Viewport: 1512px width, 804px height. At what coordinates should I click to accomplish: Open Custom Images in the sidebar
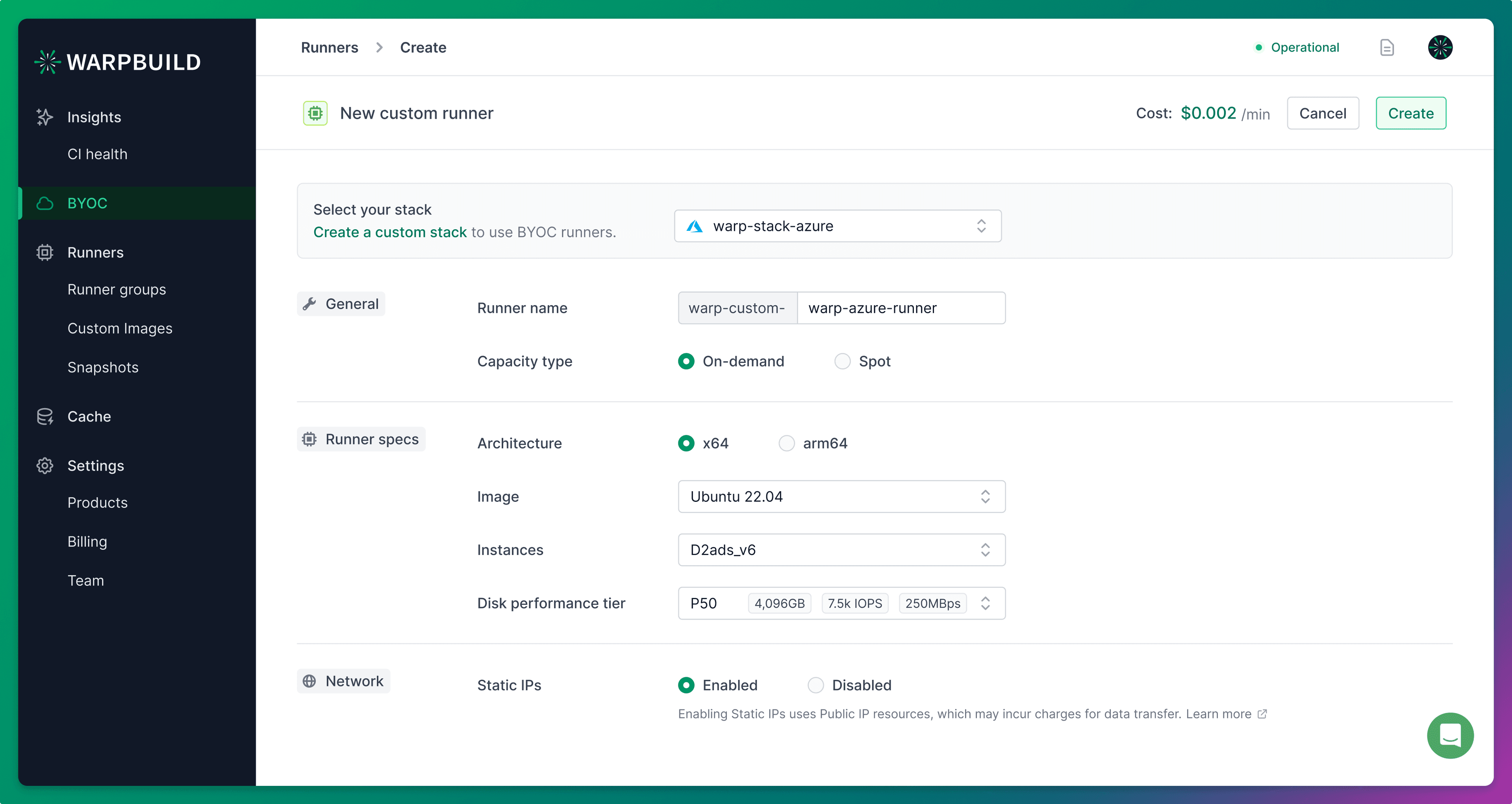tap(120, 328)
